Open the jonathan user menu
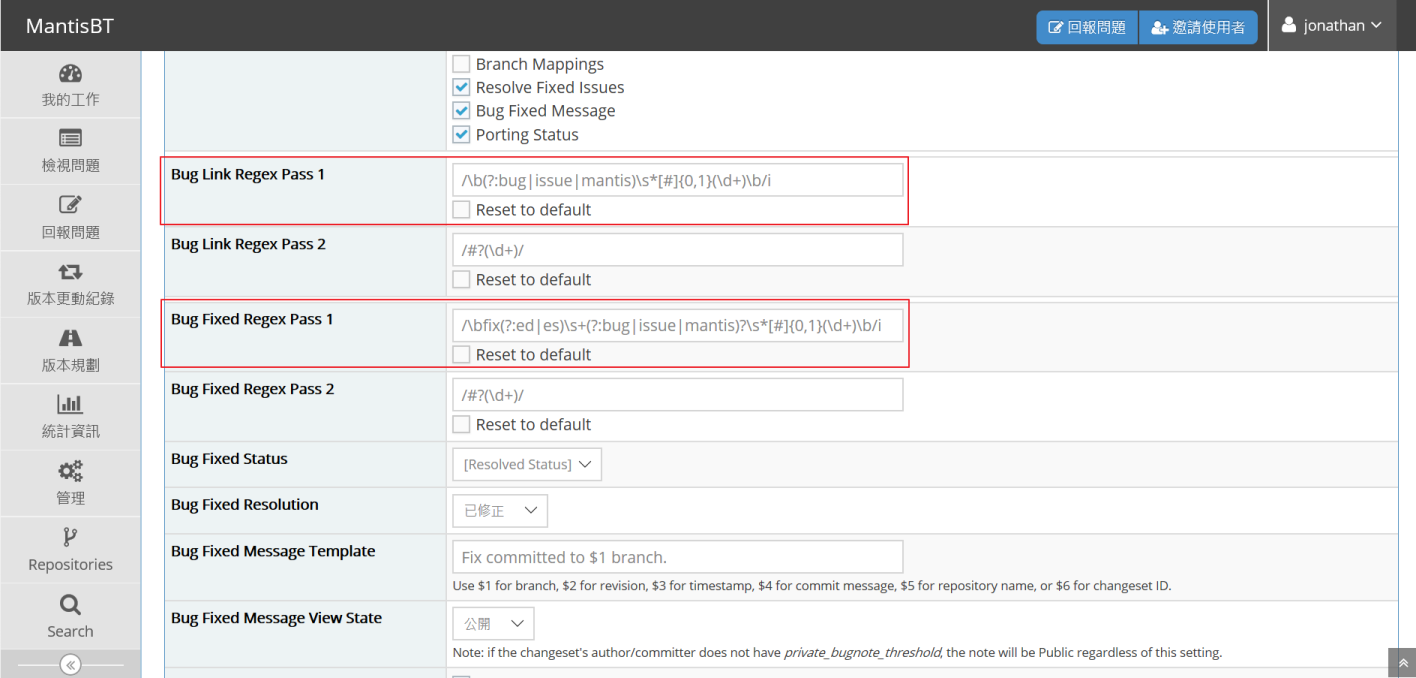The image size is (1416, 678). pyautogui.click(x=1331, y=25)
